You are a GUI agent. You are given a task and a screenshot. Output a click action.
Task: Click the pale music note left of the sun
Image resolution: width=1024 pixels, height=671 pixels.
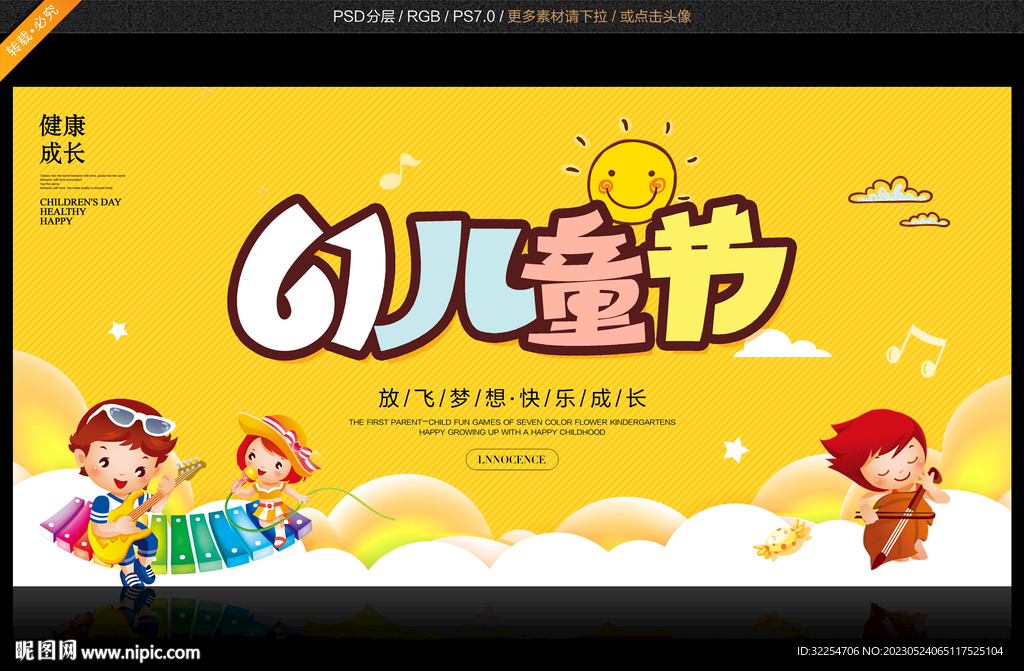tap(398, 171)
